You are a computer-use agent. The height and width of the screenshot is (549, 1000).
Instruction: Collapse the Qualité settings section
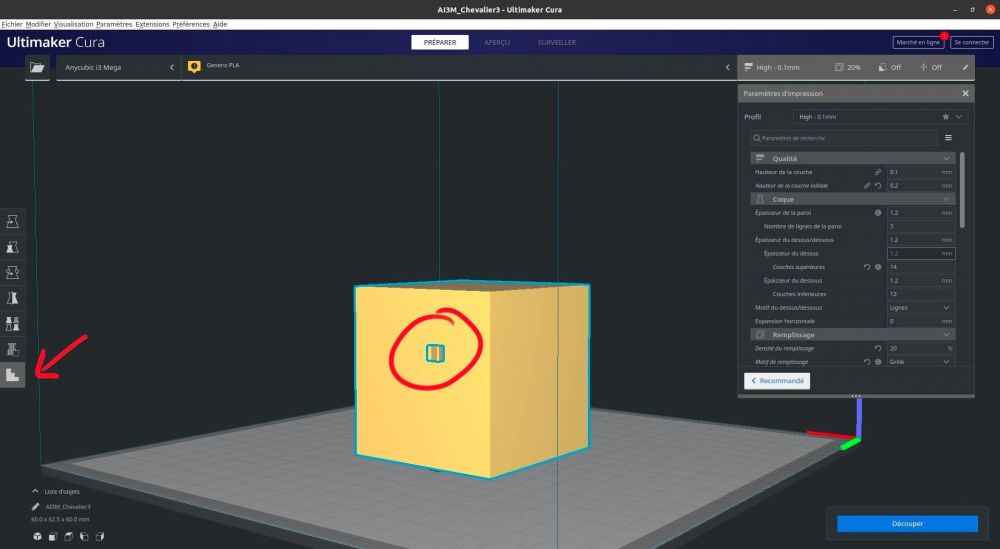[x=853, y=158]
